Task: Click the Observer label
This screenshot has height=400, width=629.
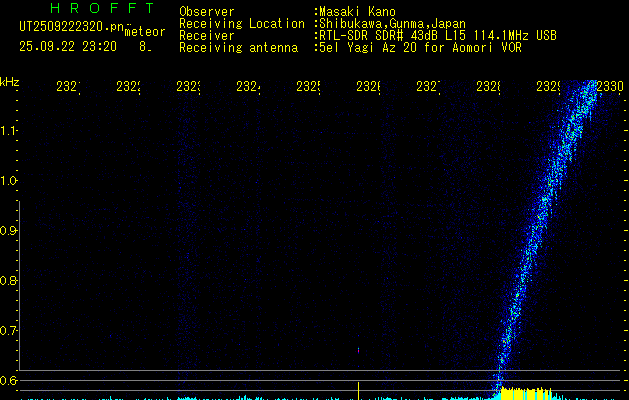Action: 207,12
